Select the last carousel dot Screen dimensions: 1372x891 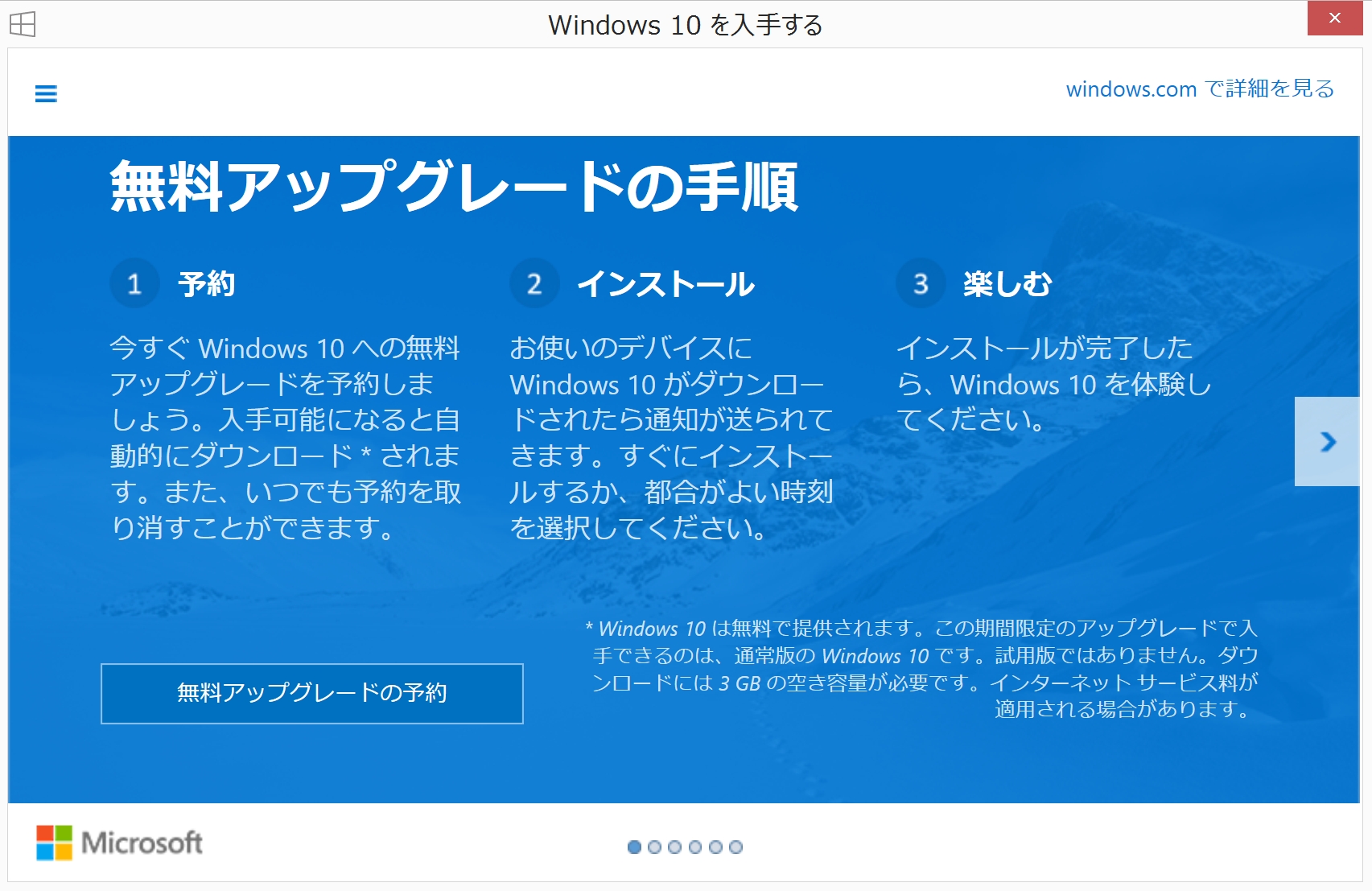[x=736, y=846]
